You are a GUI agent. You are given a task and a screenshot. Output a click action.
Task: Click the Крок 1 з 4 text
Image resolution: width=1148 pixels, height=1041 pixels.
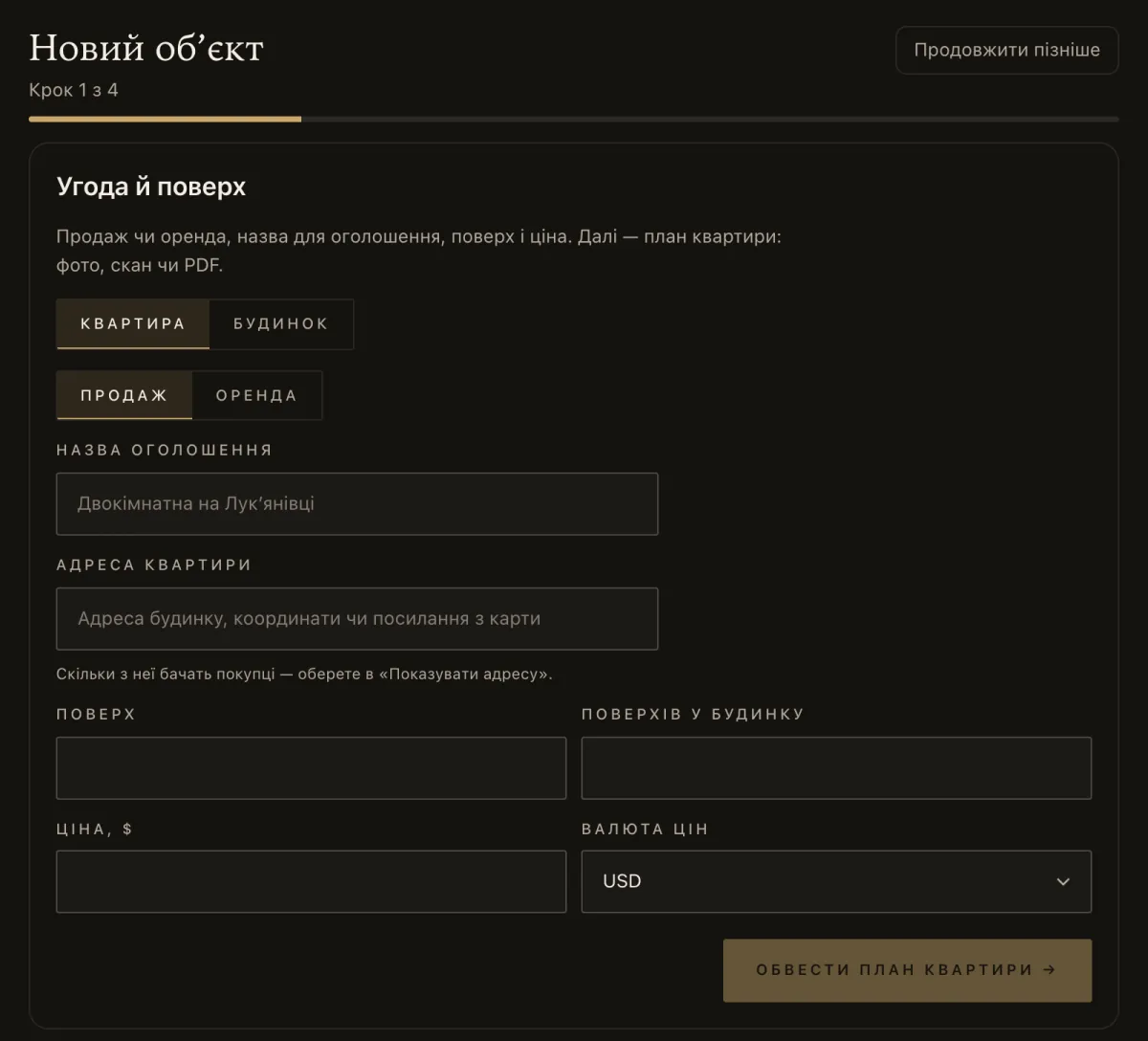click(74, 90)
